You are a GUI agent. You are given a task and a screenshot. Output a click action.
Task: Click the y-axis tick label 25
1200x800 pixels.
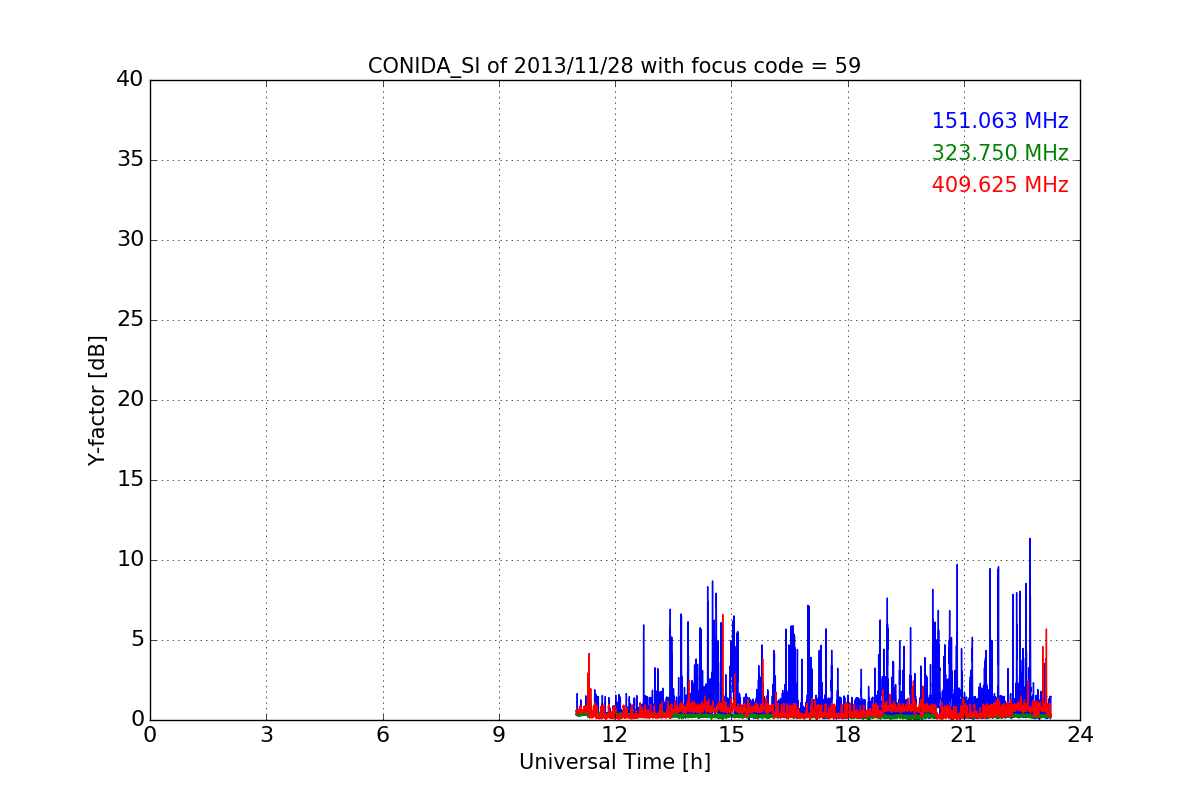pyautogui.click(x=130, y=320)
